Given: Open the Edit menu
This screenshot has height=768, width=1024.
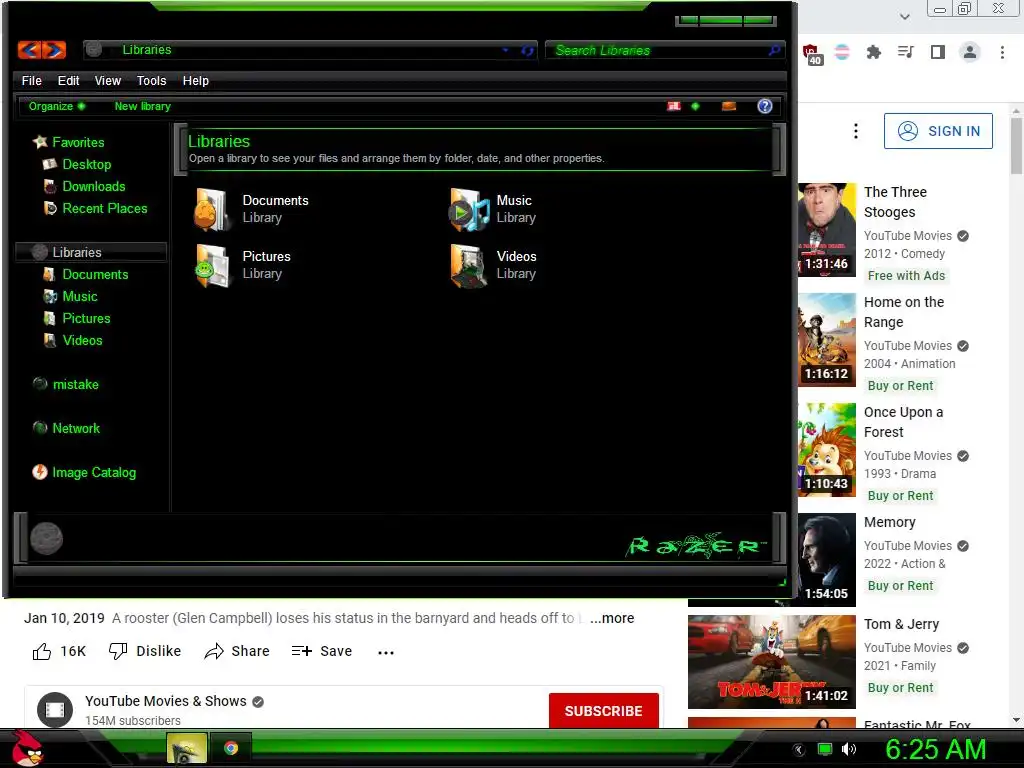Looking at the screenshot, I should tap(68, 80).
